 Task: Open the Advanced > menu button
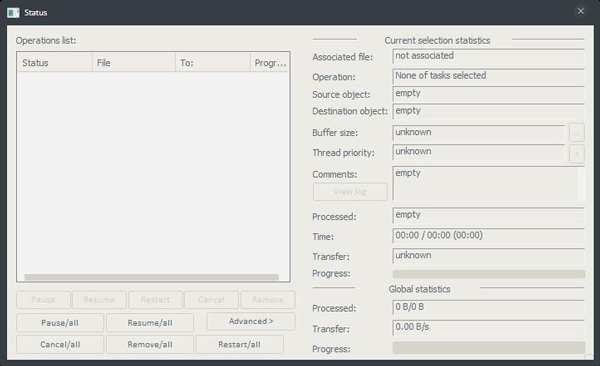pyautogui.click(x=251, y=321)
